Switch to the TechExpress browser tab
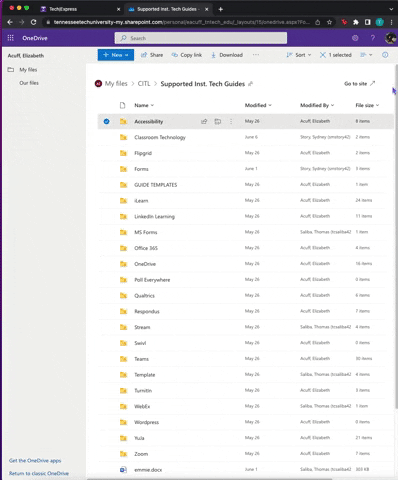398x480 pixels. [x=63, y=9]
